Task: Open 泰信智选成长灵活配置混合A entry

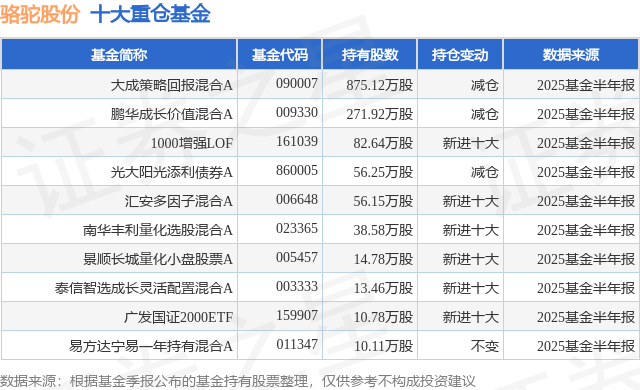Action: click(x=144, y=288)
